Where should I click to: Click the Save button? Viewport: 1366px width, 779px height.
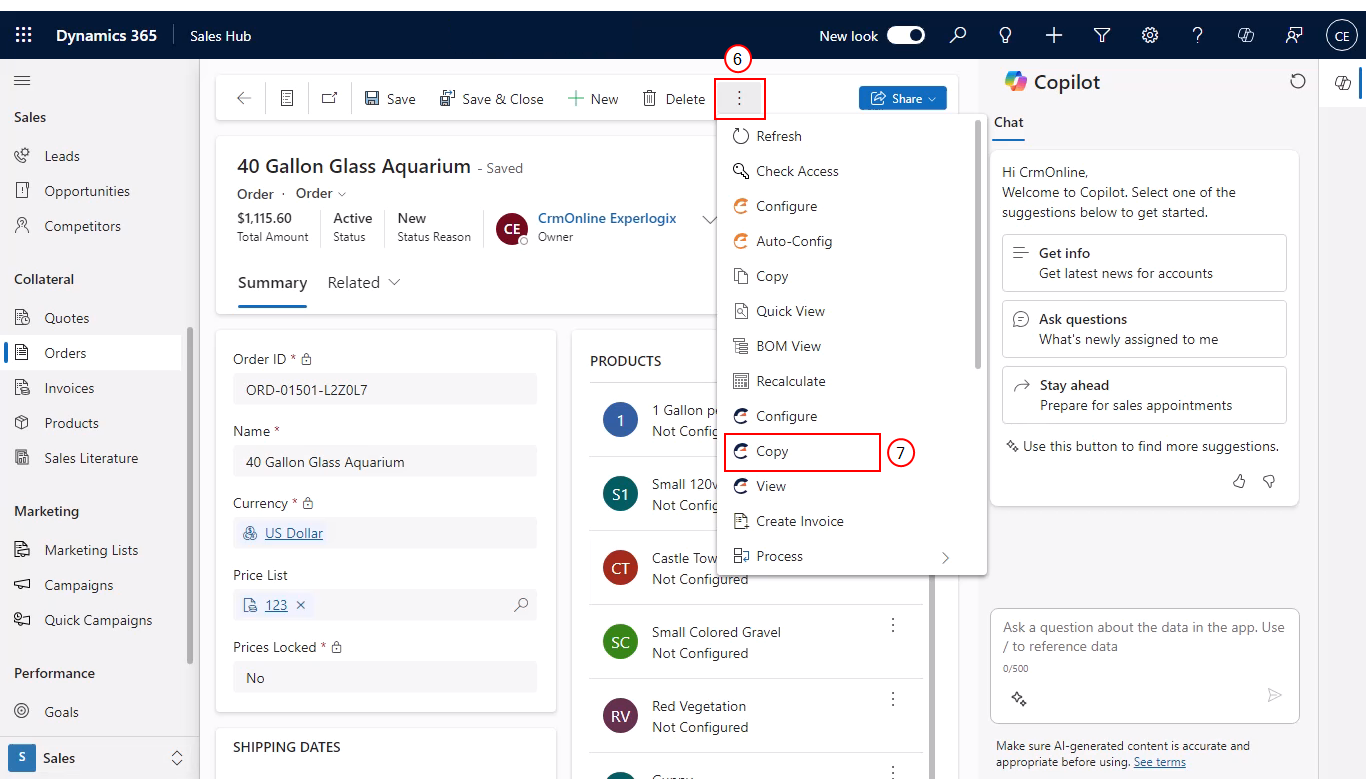point(390,98)
